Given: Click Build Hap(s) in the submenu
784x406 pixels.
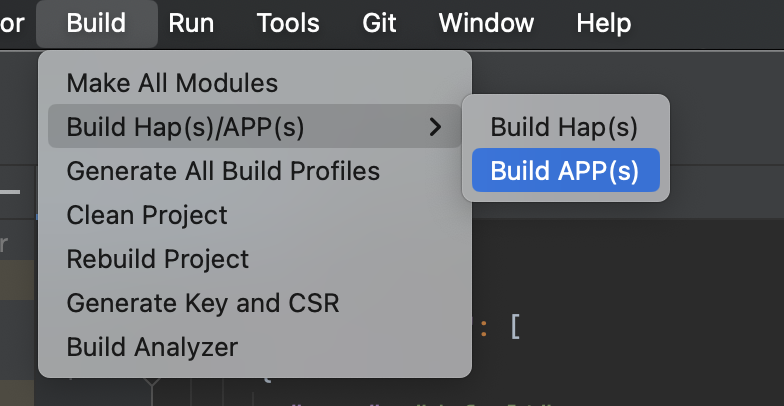Looking at the screenshot, I should pyautogui.click(x=564, y=127).
